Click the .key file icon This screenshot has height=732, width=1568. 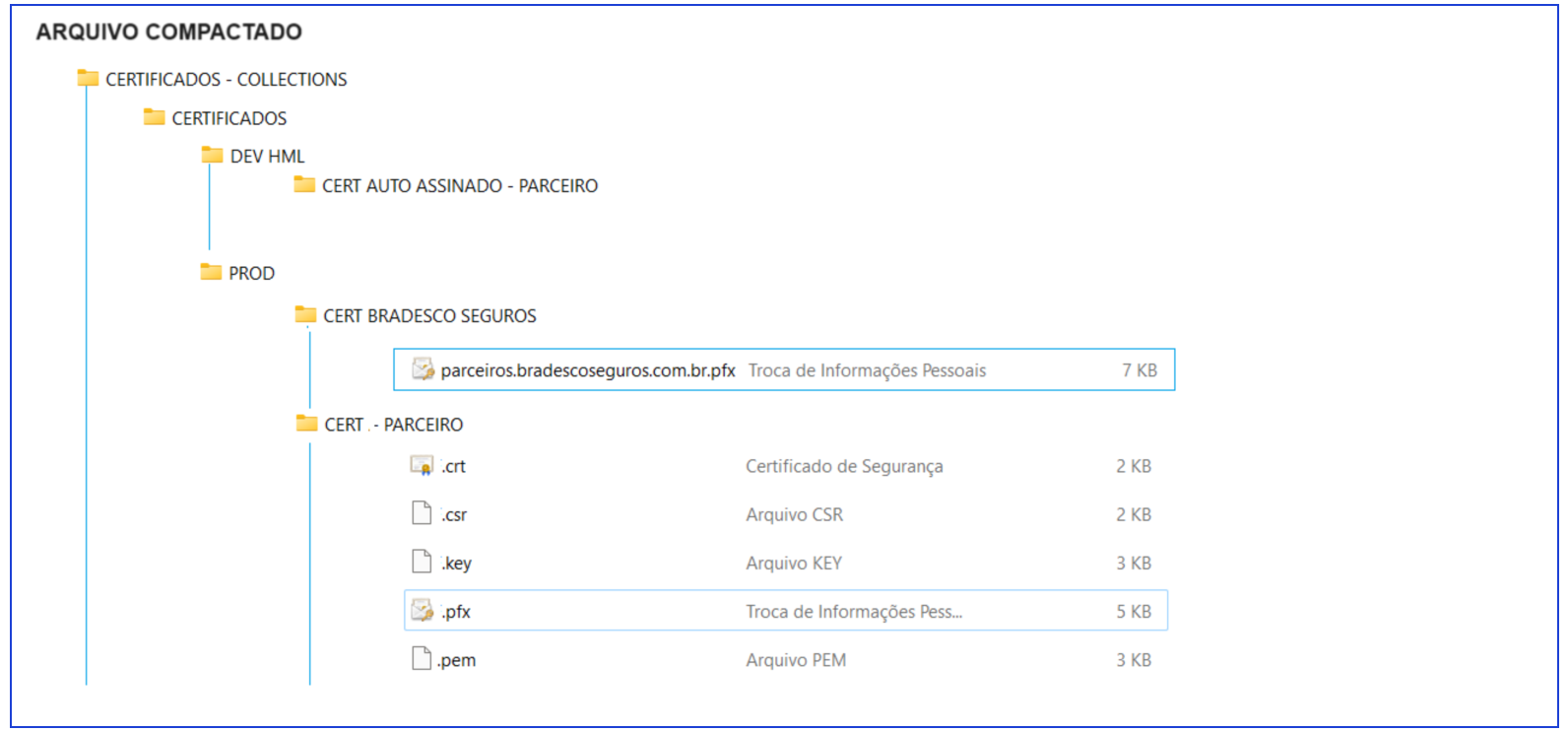pyautogui.click(x=422, y=562)
